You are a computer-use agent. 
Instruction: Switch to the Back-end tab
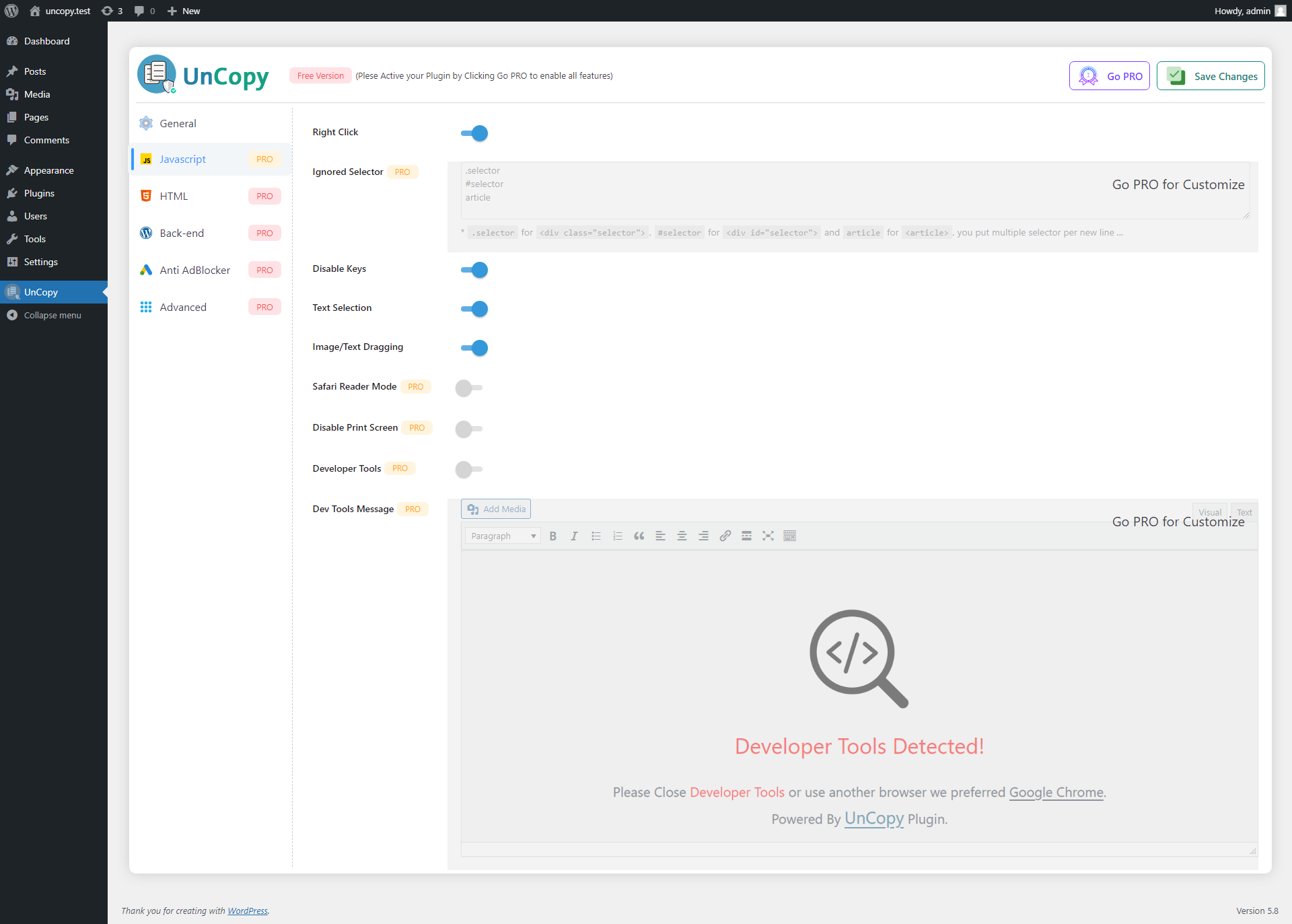click(211, 233)
